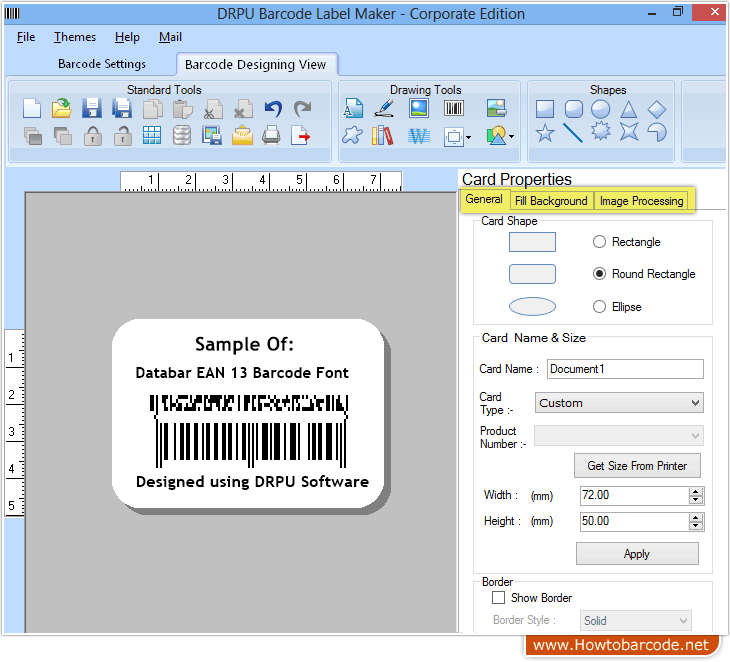The image size is (730, 662).
Task: Click the WordArt tool icon
Action: pos(418,136)
